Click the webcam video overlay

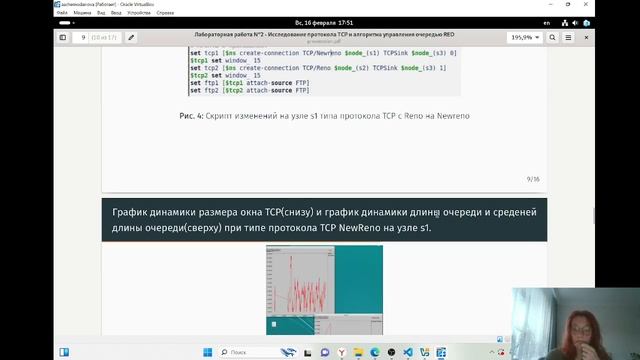click(576, 324)
